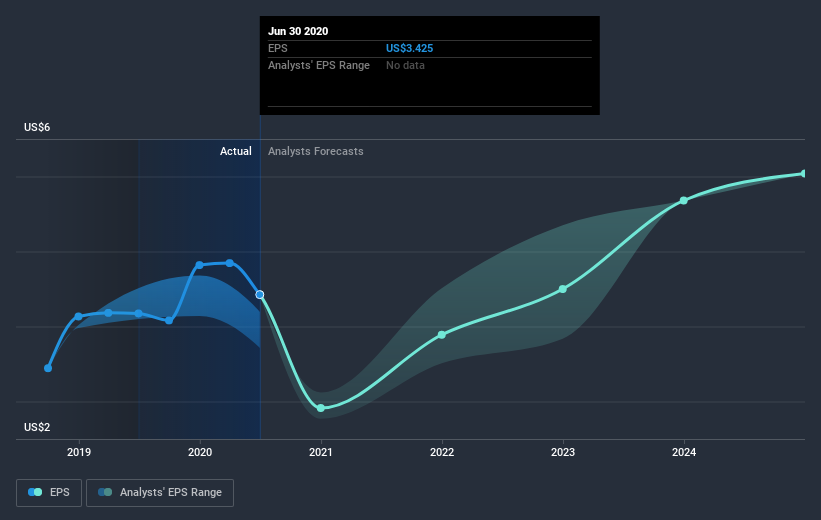This screenshot has height=520, width=821.
Task: Click the last forecast point at chart end
Action: (804, 173)
